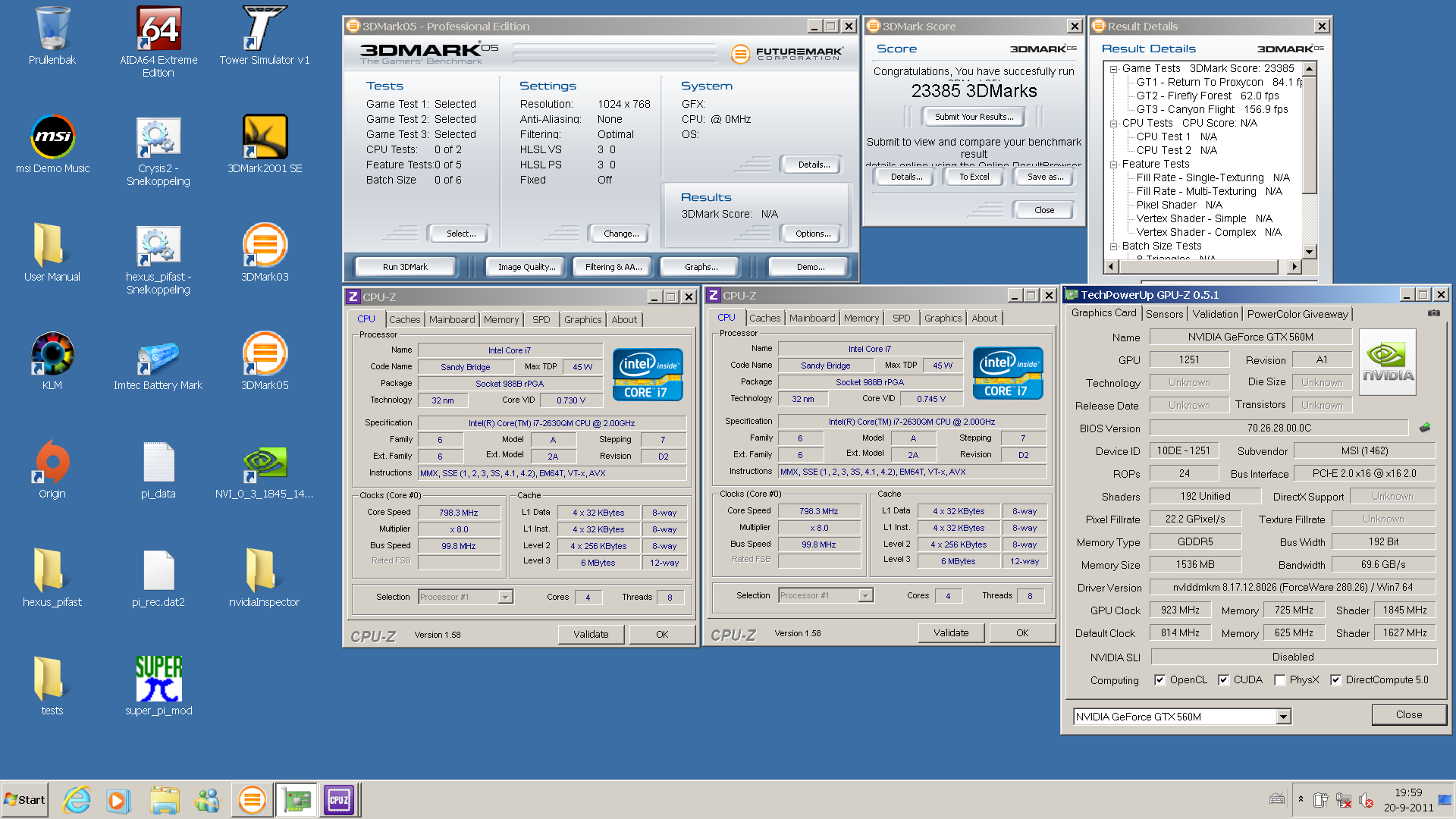1456x819 pixels.
Task: Click GPU-Z screenshot camera icon
Action: pyautogui.click(x=1434, y=312)
